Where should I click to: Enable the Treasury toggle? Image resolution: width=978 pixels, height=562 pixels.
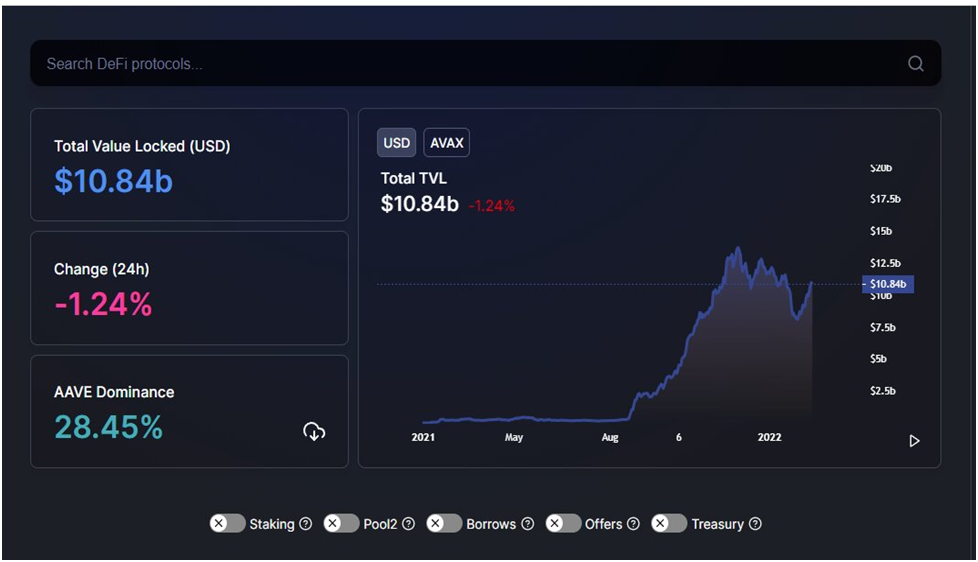pyautogui.click(x=669, y=523)
